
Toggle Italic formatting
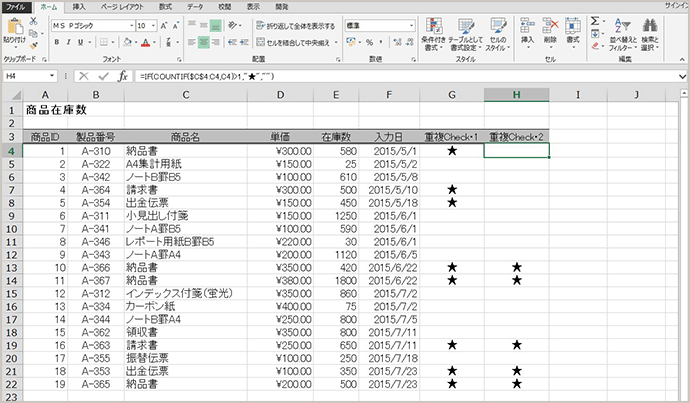pos(68,42)
